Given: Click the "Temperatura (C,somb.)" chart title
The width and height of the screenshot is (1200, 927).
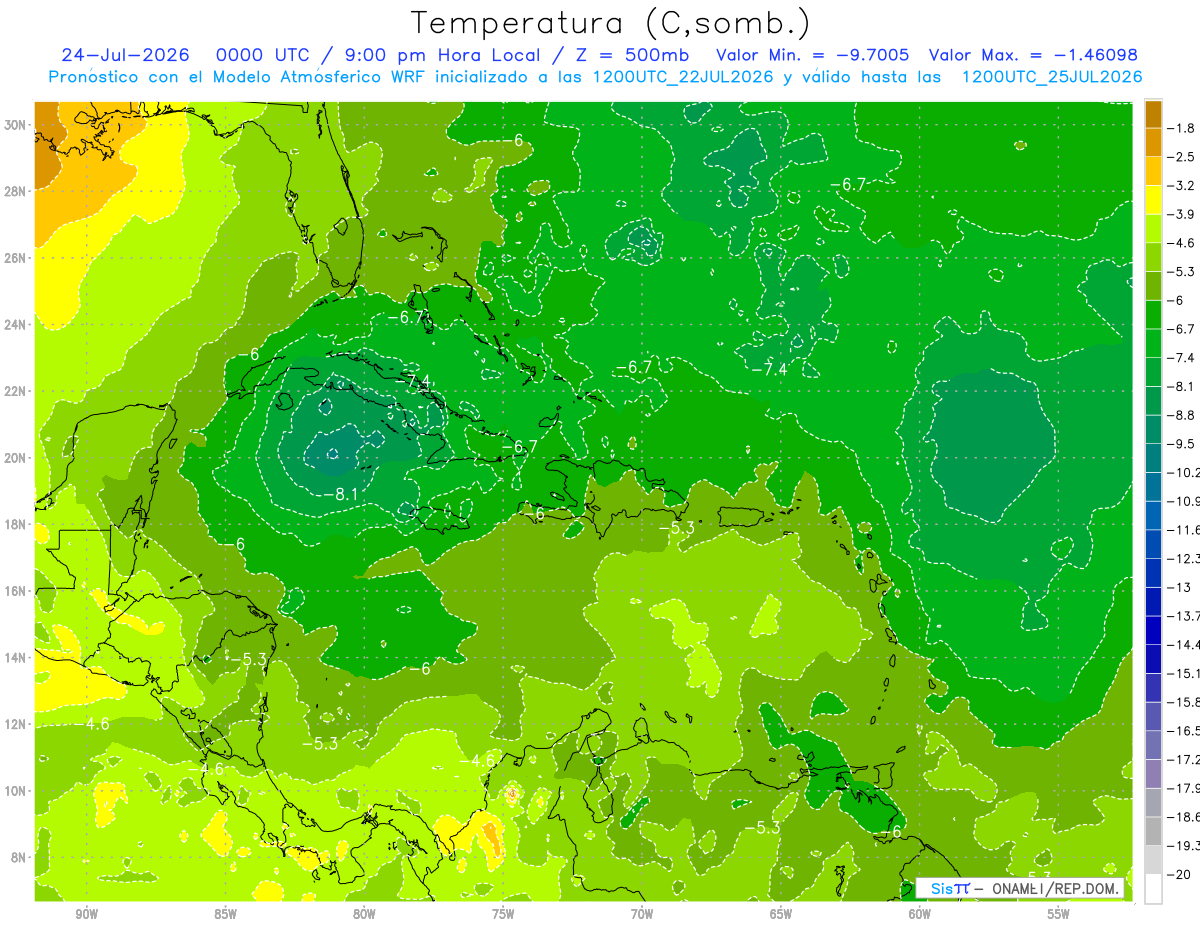Looking at the screenshot, I should tap(611, 23).
